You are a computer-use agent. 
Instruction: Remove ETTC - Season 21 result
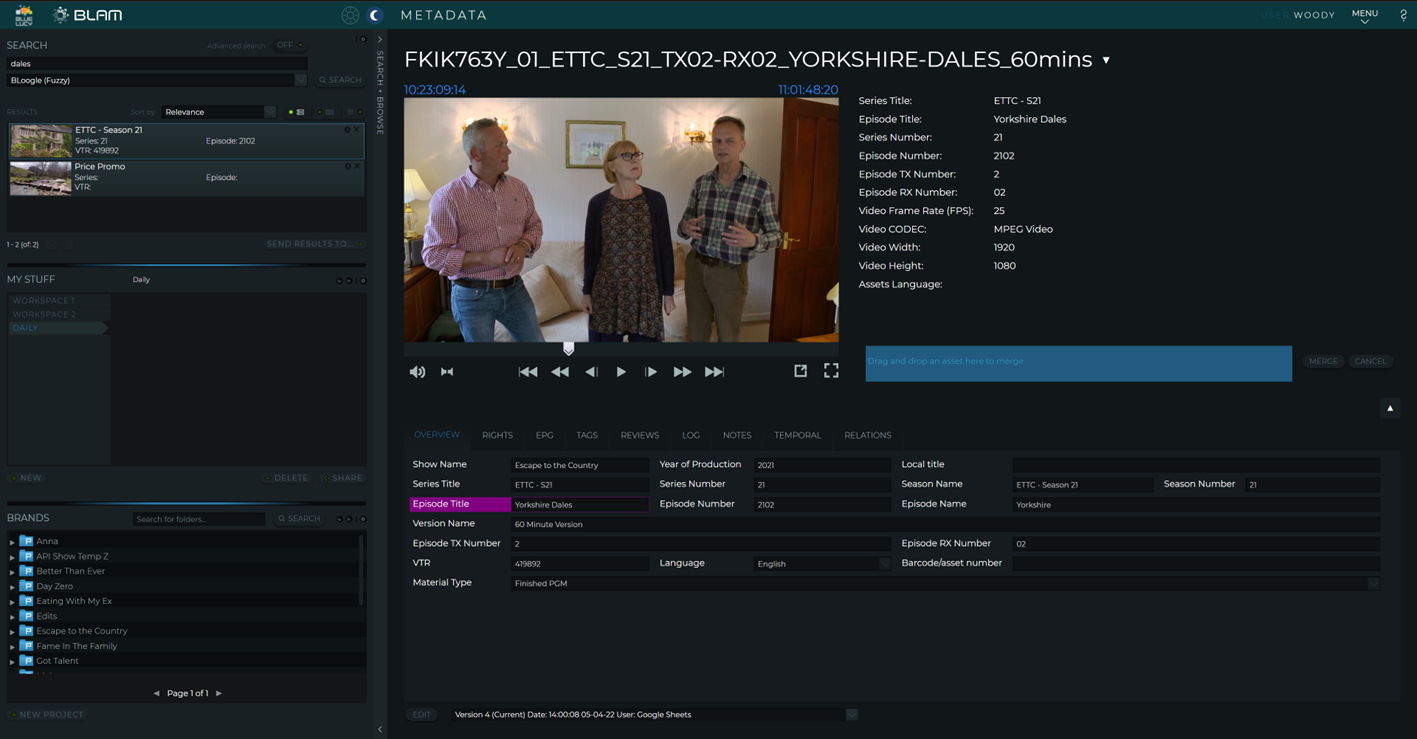pyautogui.click(x=356, y=130)
